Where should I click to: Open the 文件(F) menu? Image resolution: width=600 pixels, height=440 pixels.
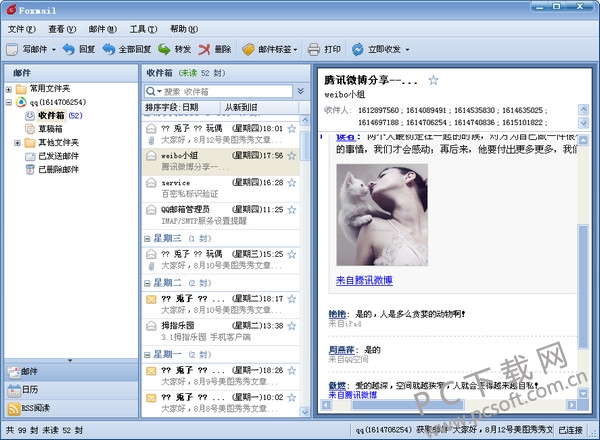(22, 29)
